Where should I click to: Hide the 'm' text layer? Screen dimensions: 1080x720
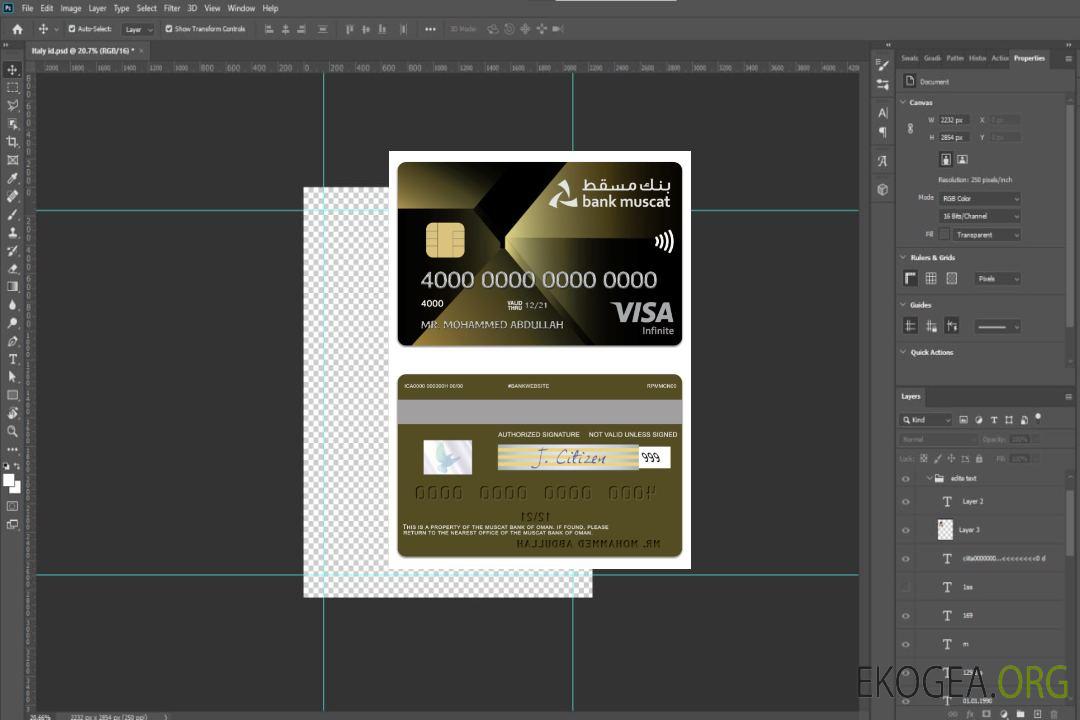coord(906,644)
